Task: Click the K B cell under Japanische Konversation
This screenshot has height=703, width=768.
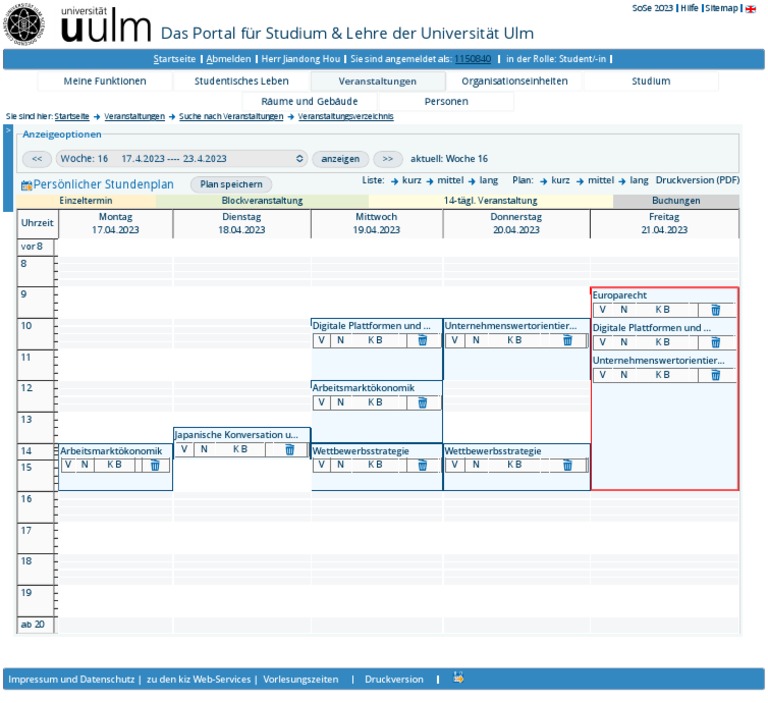Action: point(240,449)
